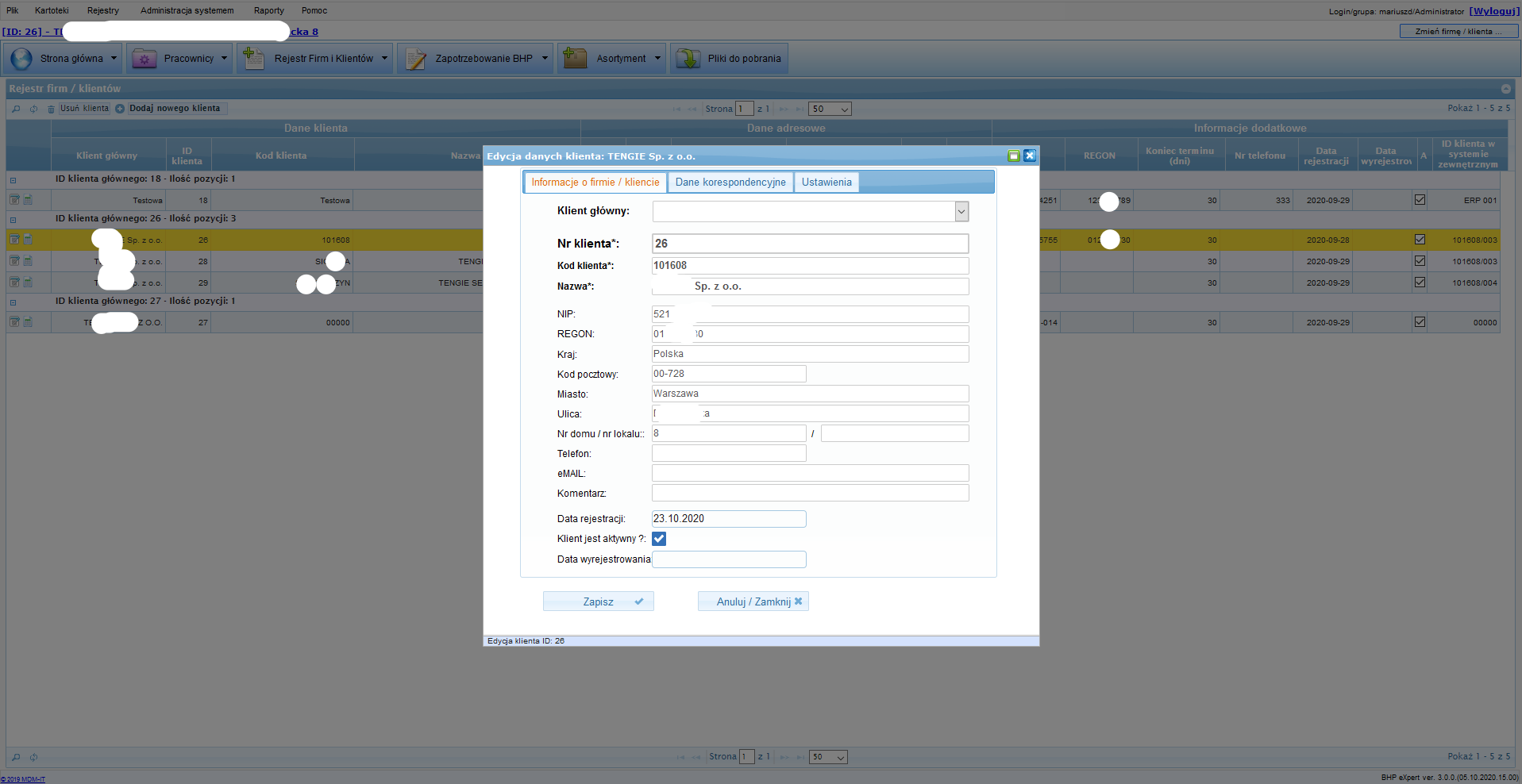Click the Telefon input field
Image resolution: width=1522 pixels, height=784 pixels.
pos(729,453)
